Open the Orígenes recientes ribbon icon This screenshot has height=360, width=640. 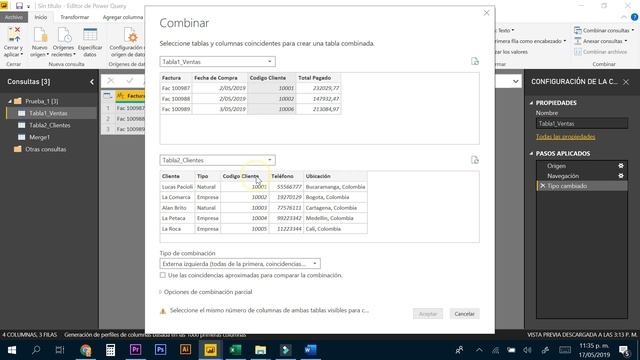[63, 42]
